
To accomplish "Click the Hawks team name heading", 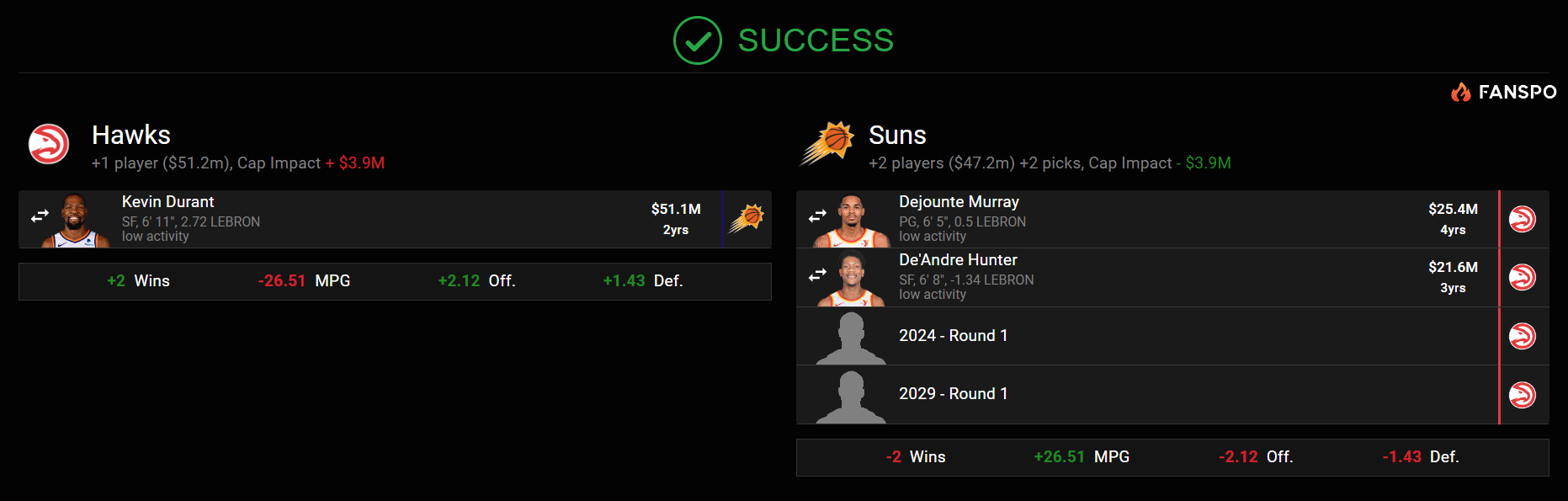I will coord(131,135).
